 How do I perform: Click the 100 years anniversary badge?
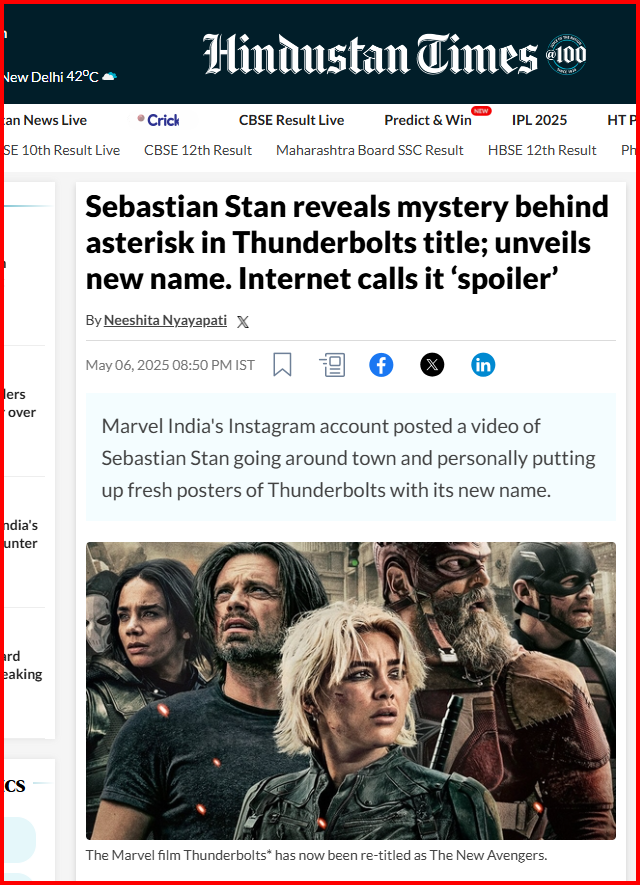[x=566, y=55]
